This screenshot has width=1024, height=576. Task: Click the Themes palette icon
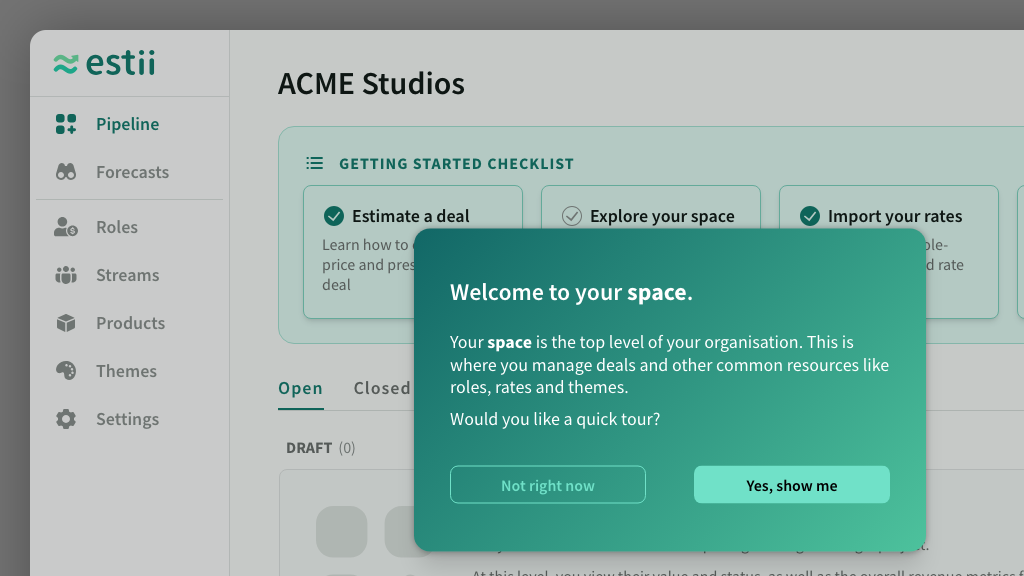click(x=66, y=371)
